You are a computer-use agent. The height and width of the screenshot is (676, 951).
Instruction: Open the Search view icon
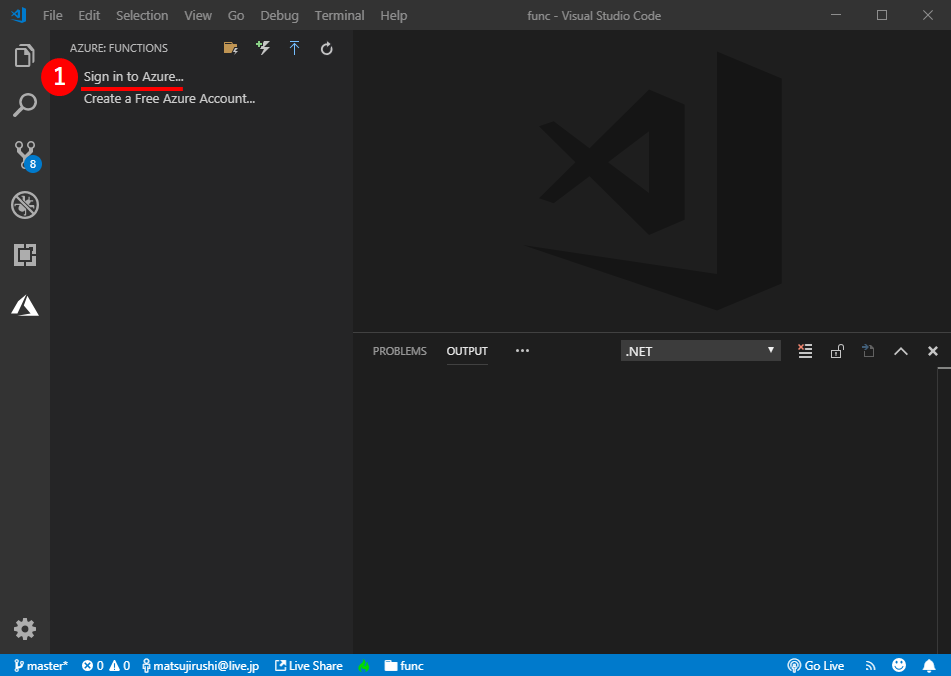click(24, 105)
